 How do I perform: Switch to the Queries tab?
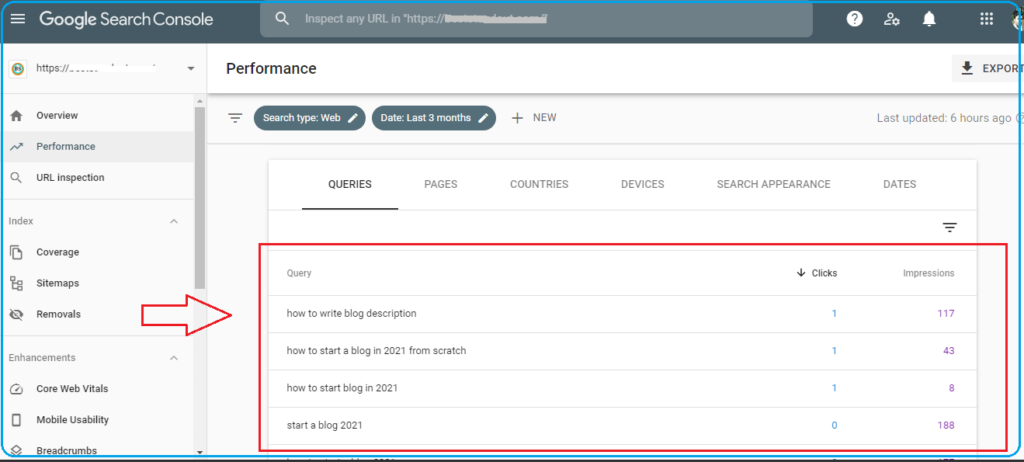[x=350, y=184]
